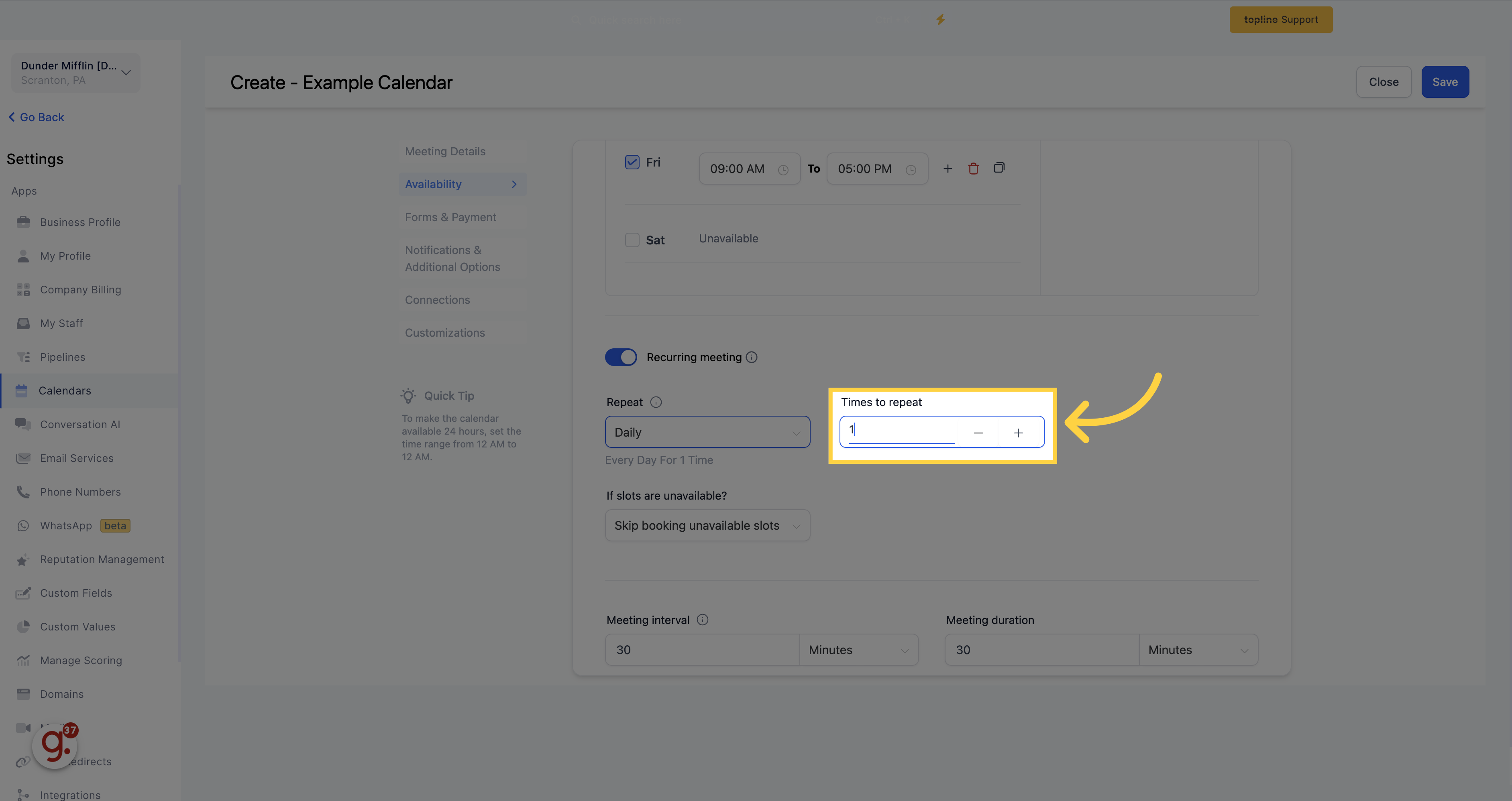This screenshot has height=801, width=1512.
Task: Select the Availability section tab
Action: coord(463,184)
